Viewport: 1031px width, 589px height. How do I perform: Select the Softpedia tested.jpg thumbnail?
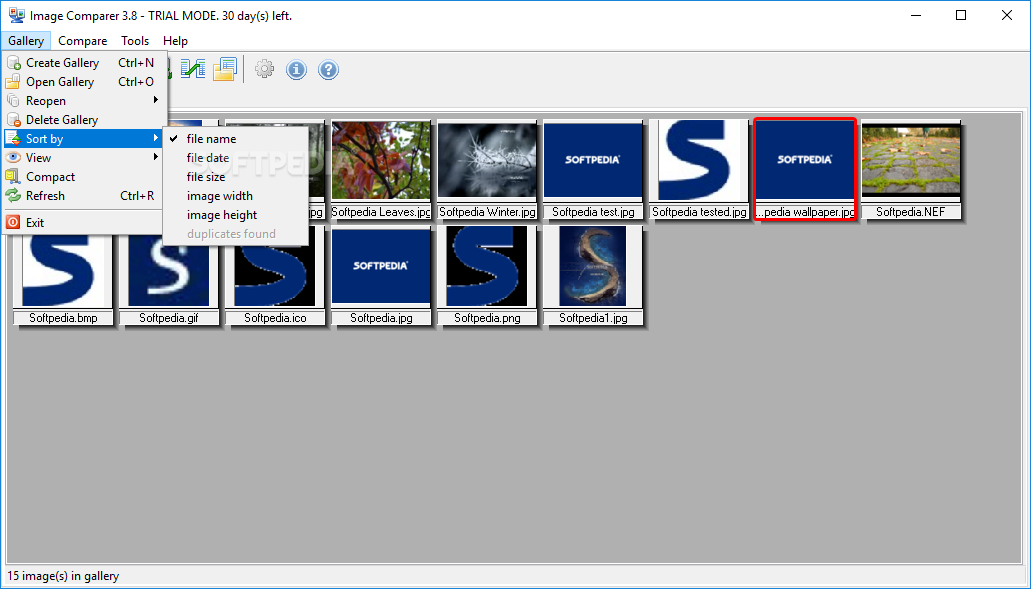point(699,170)
